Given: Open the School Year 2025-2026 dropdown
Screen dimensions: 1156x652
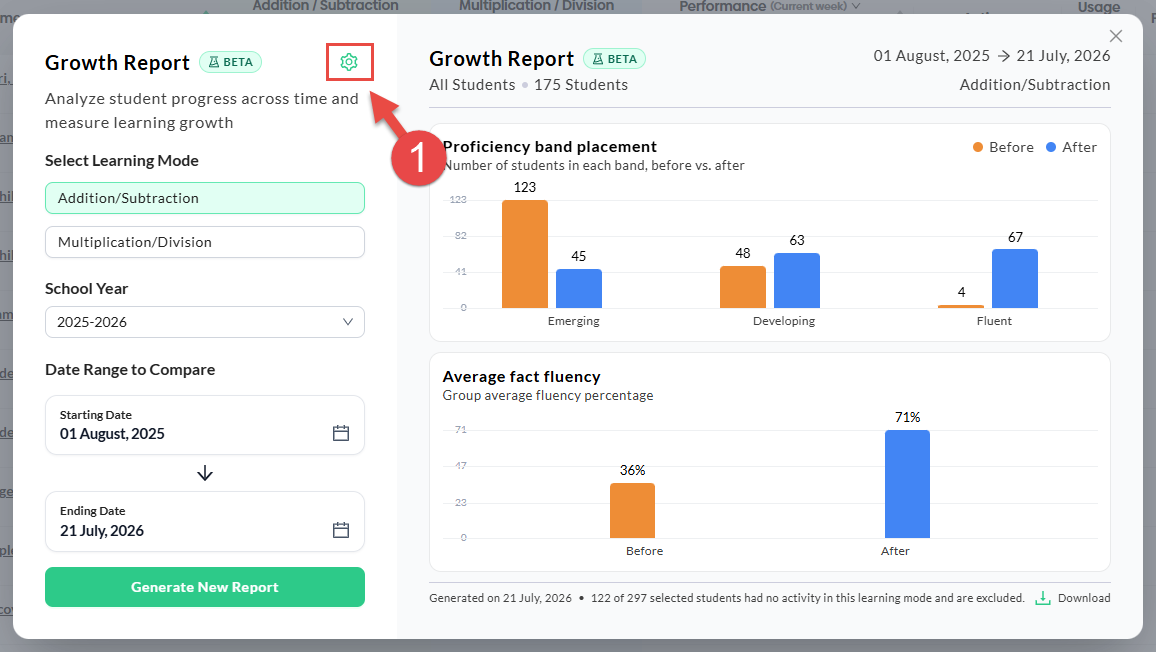Looking at the screenshot, I should pyautogui.click(x=205, y=322).
